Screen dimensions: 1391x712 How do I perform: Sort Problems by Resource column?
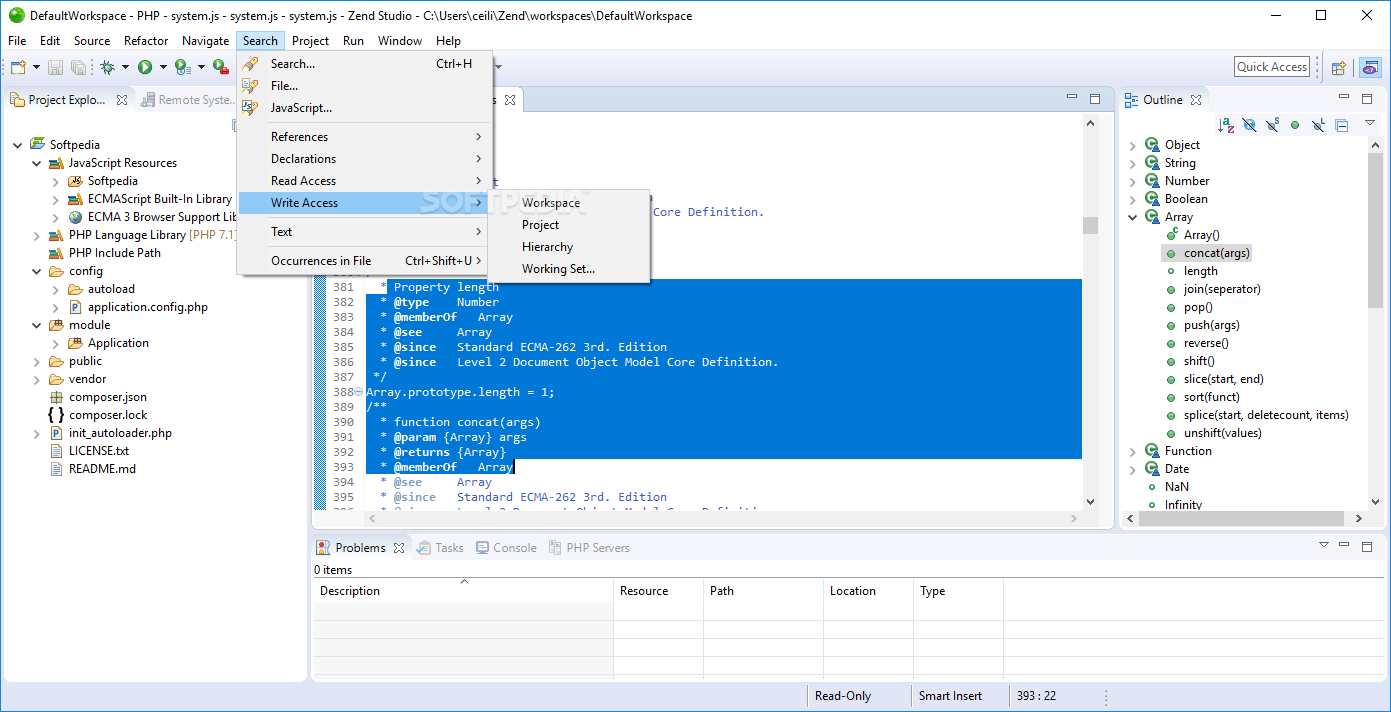(658, 591)
